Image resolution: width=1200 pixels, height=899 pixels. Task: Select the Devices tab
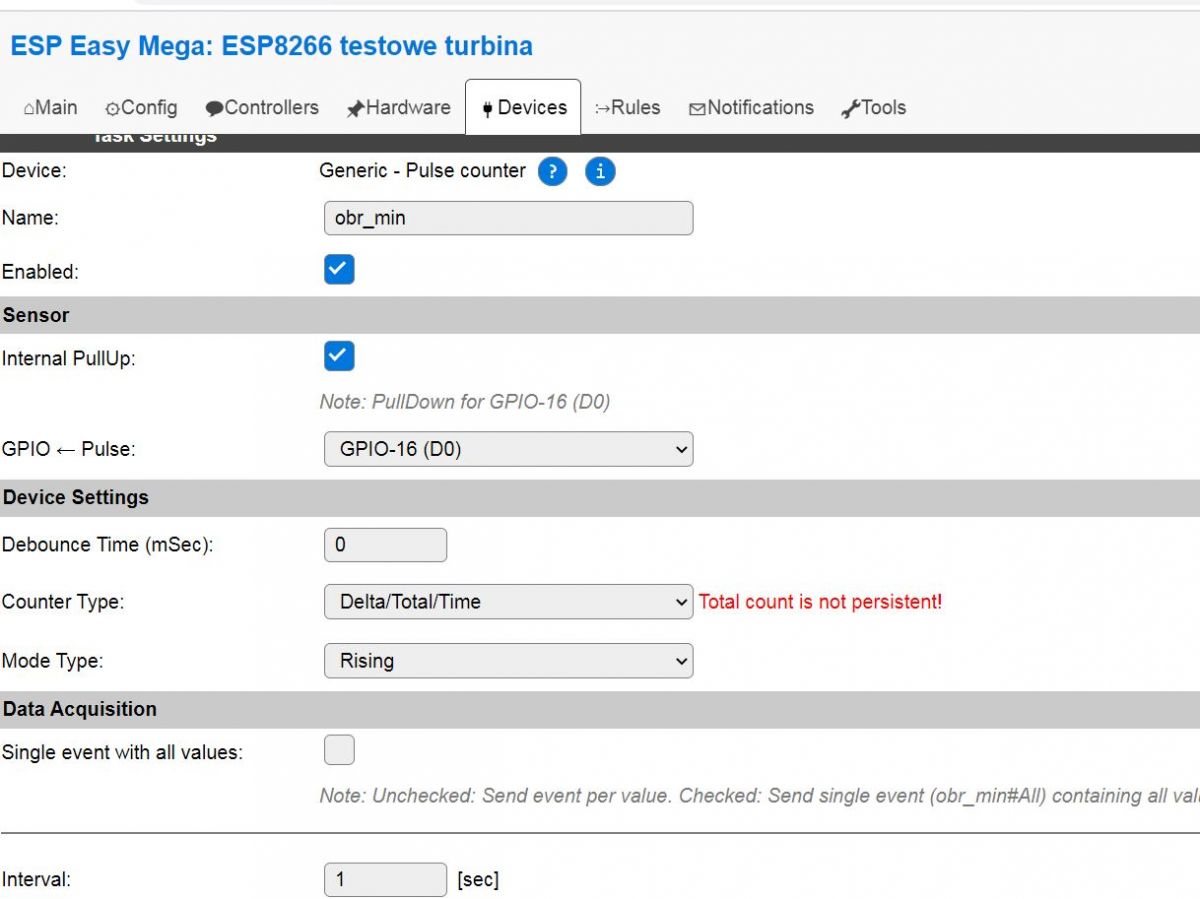point(523,108)
